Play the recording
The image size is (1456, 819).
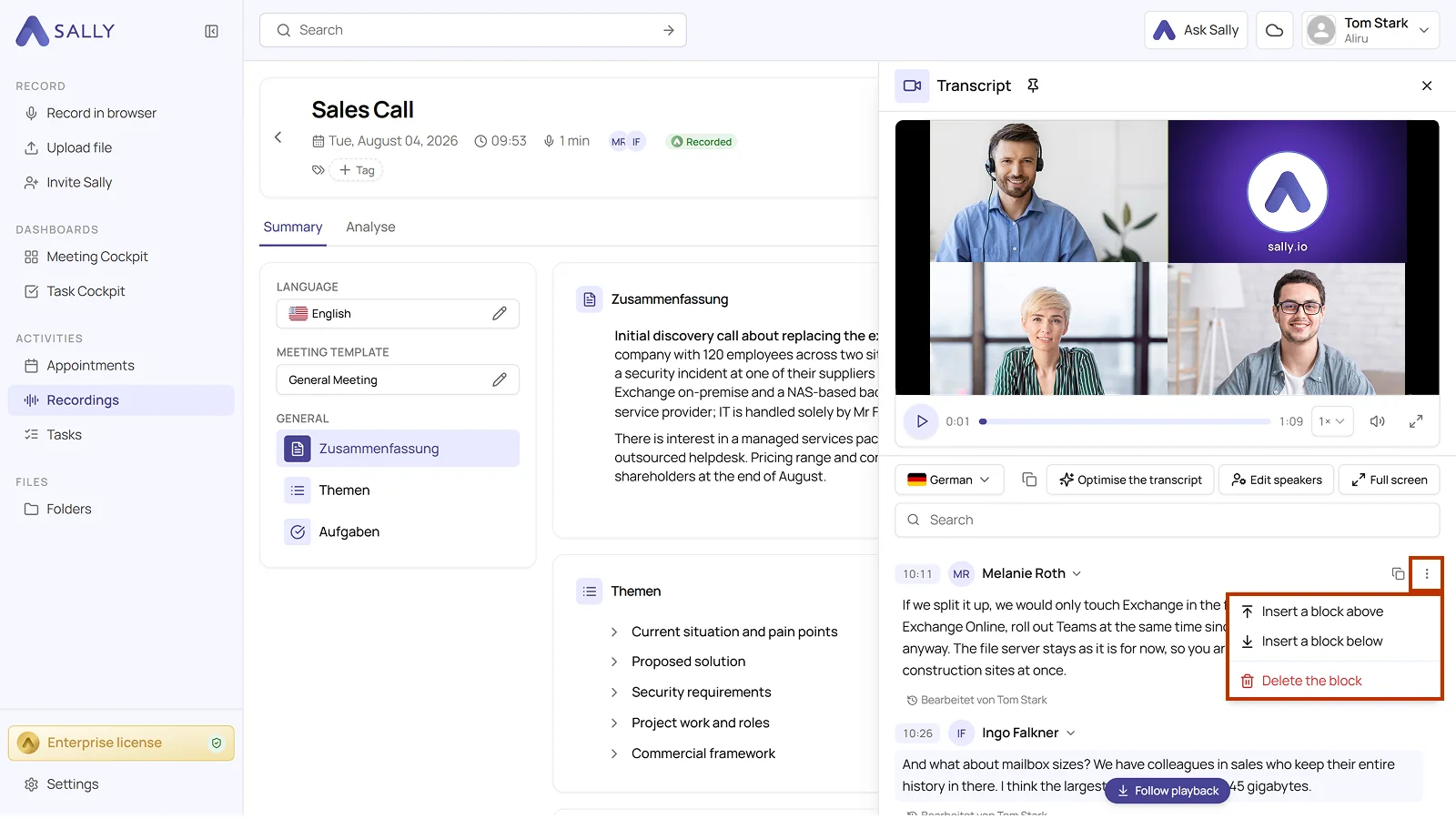[x=921, y=421]
